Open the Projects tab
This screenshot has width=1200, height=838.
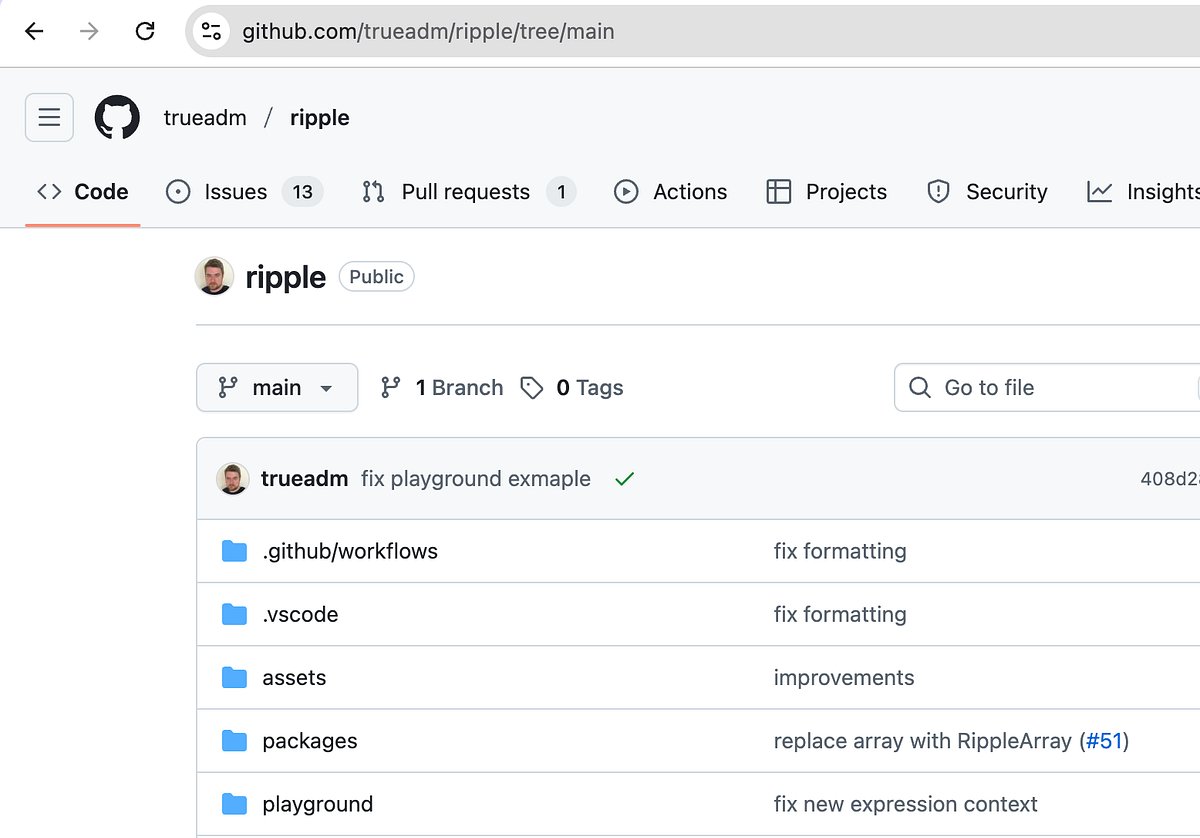[x=827, y=191]
